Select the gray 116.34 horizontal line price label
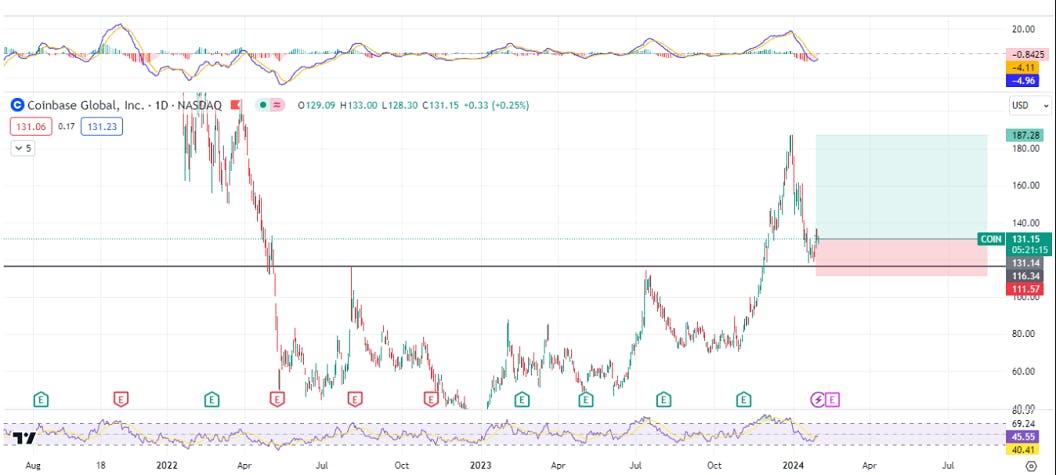This screenshot has height=475, width=1056. pyautogui.click(x=1026, y=276)
